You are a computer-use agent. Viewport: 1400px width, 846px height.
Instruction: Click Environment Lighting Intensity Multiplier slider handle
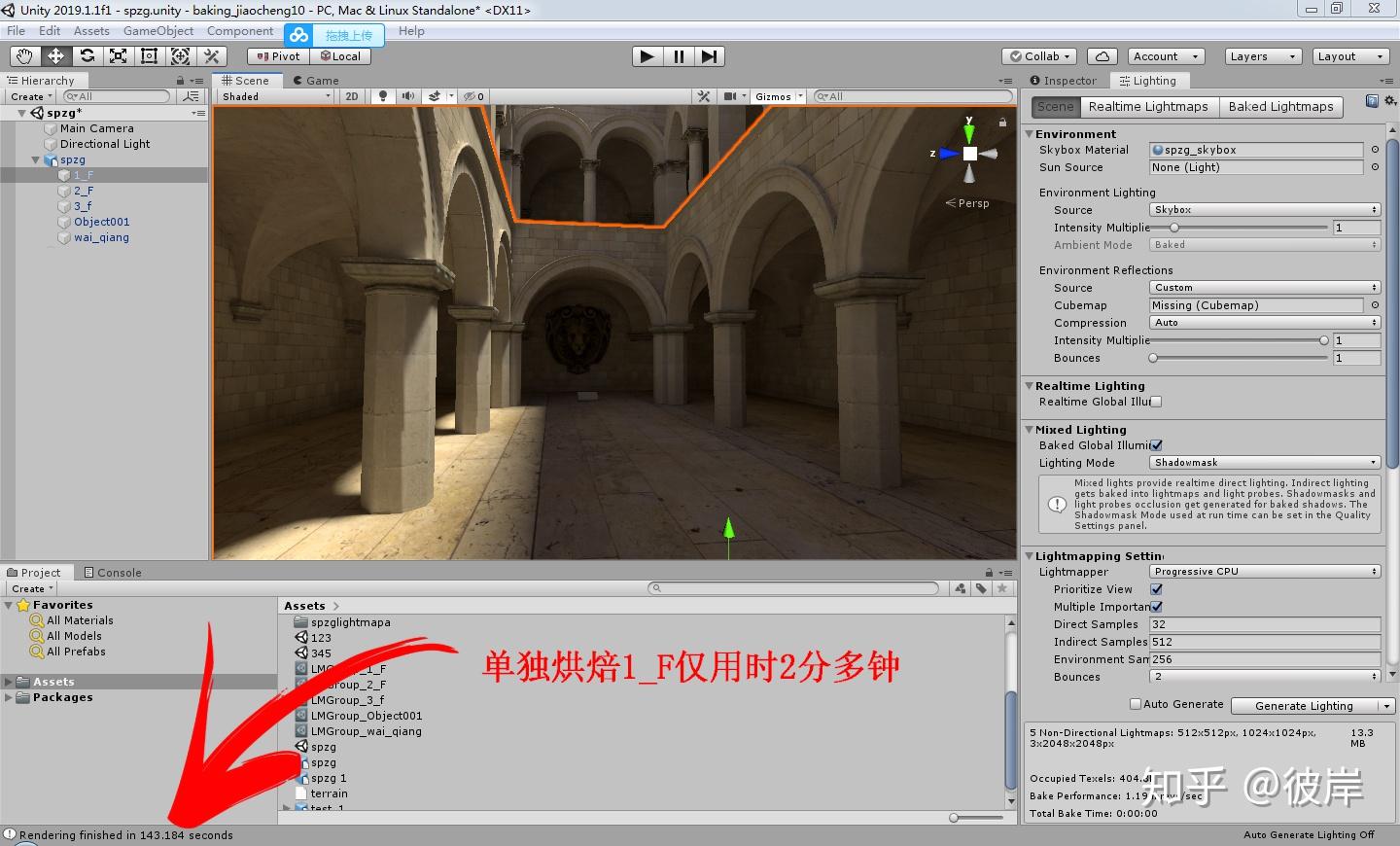[x=1174, y=228]
